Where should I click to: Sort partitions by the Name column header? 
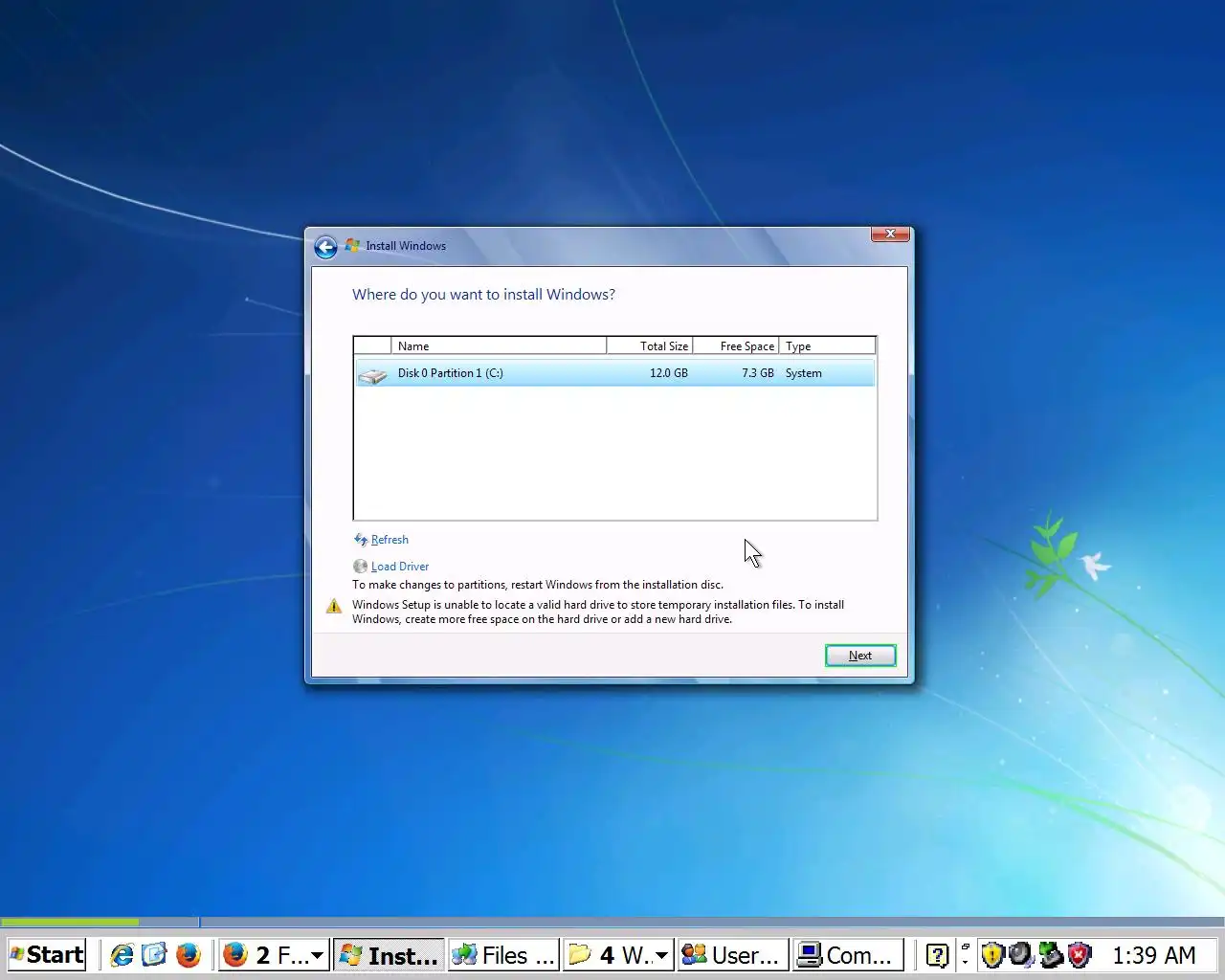[x=499, y=346]
